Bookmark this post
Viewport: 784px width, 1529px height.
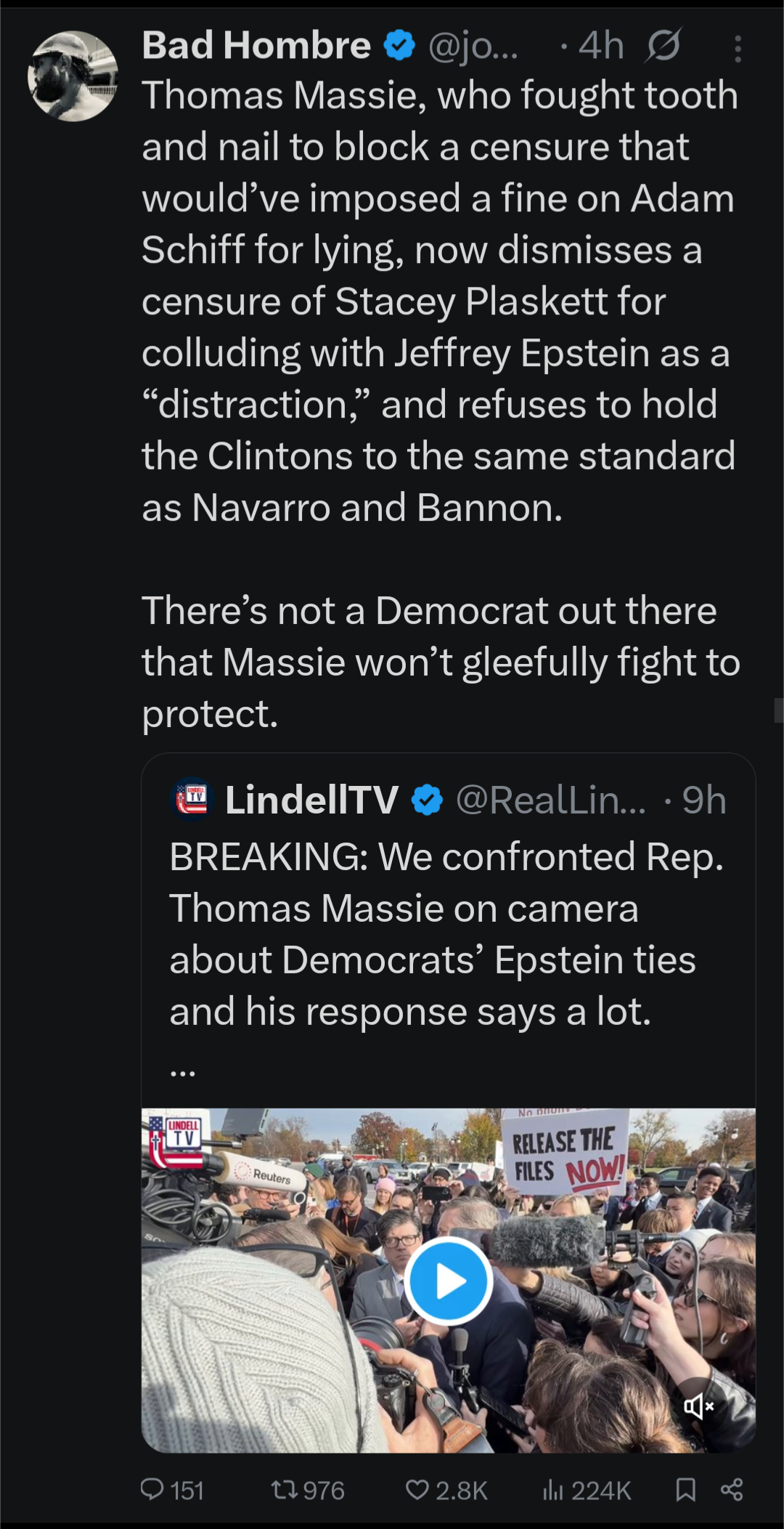(685, 1490)
